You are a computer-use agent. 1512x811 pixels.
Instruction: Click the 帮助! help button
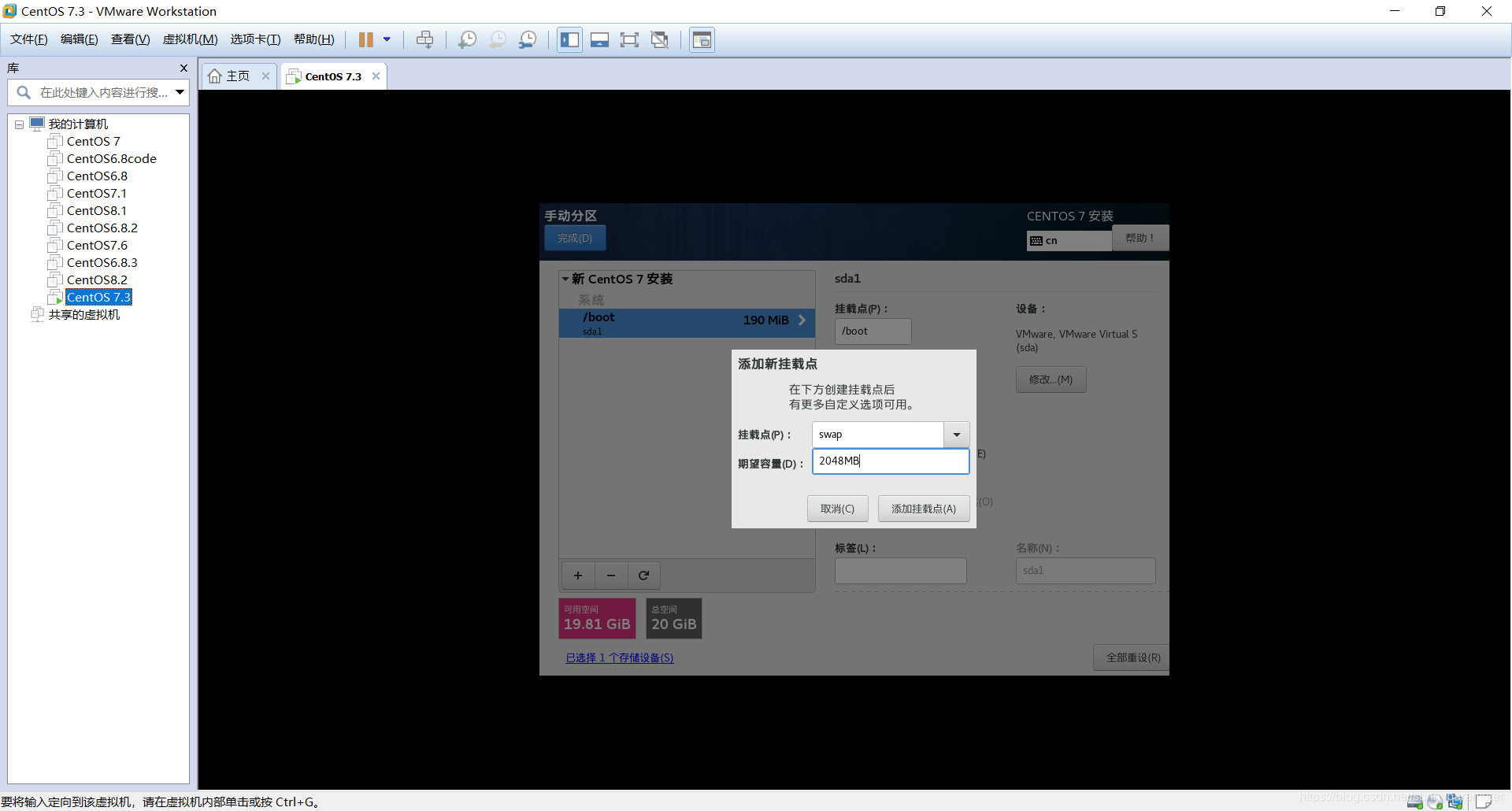(1140, 238)
